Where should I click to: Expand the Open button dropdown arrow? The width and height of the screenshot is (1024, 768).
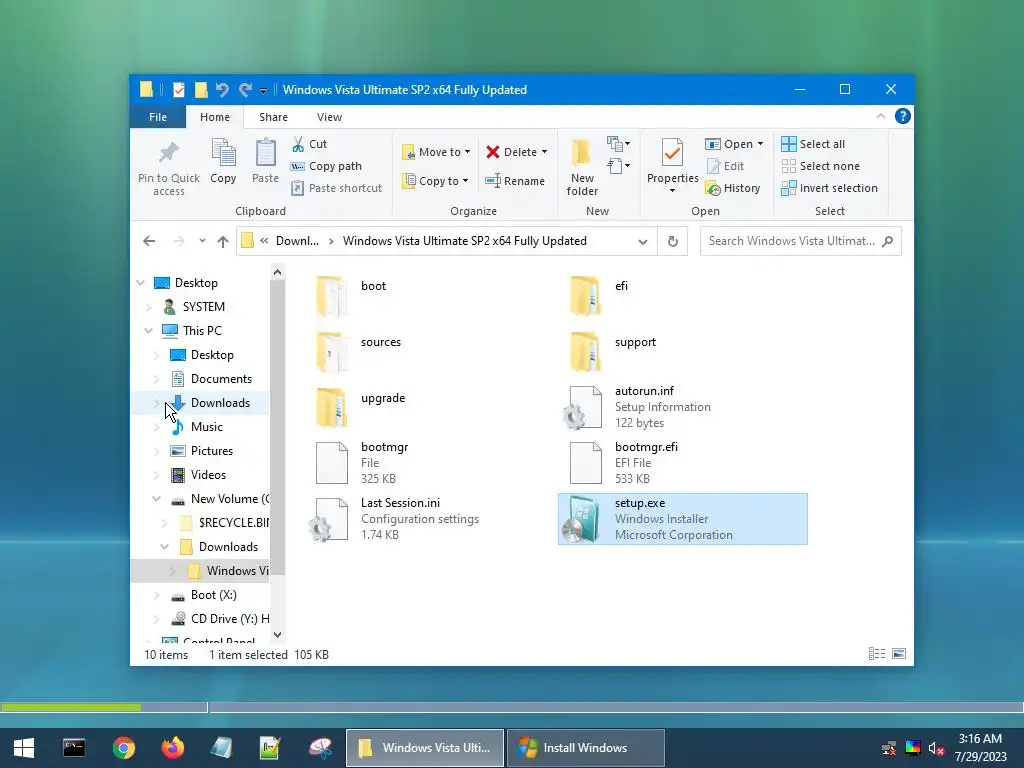click(x=760, y=144)
